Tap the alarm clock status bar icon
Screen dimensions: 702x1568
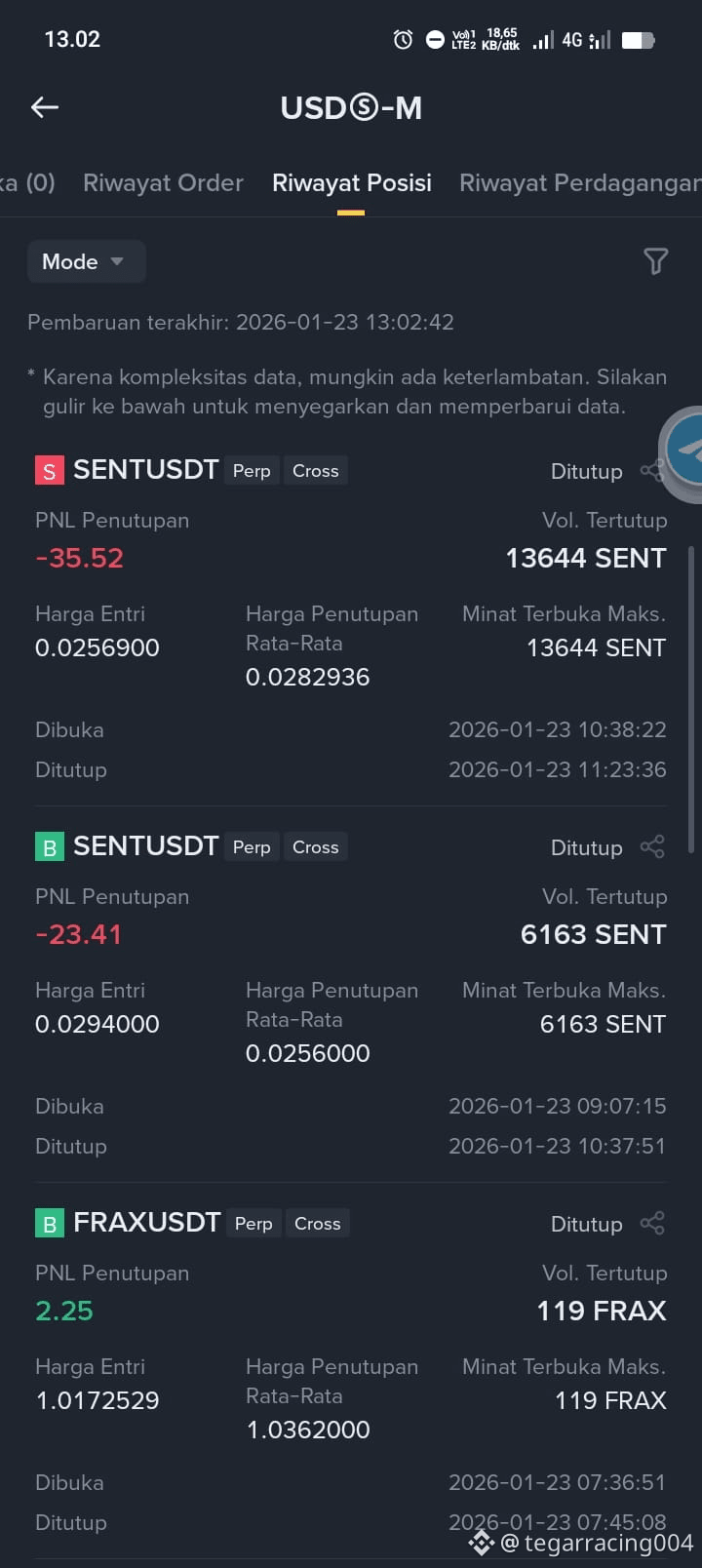pyautogui.click(x=403, y=39)
